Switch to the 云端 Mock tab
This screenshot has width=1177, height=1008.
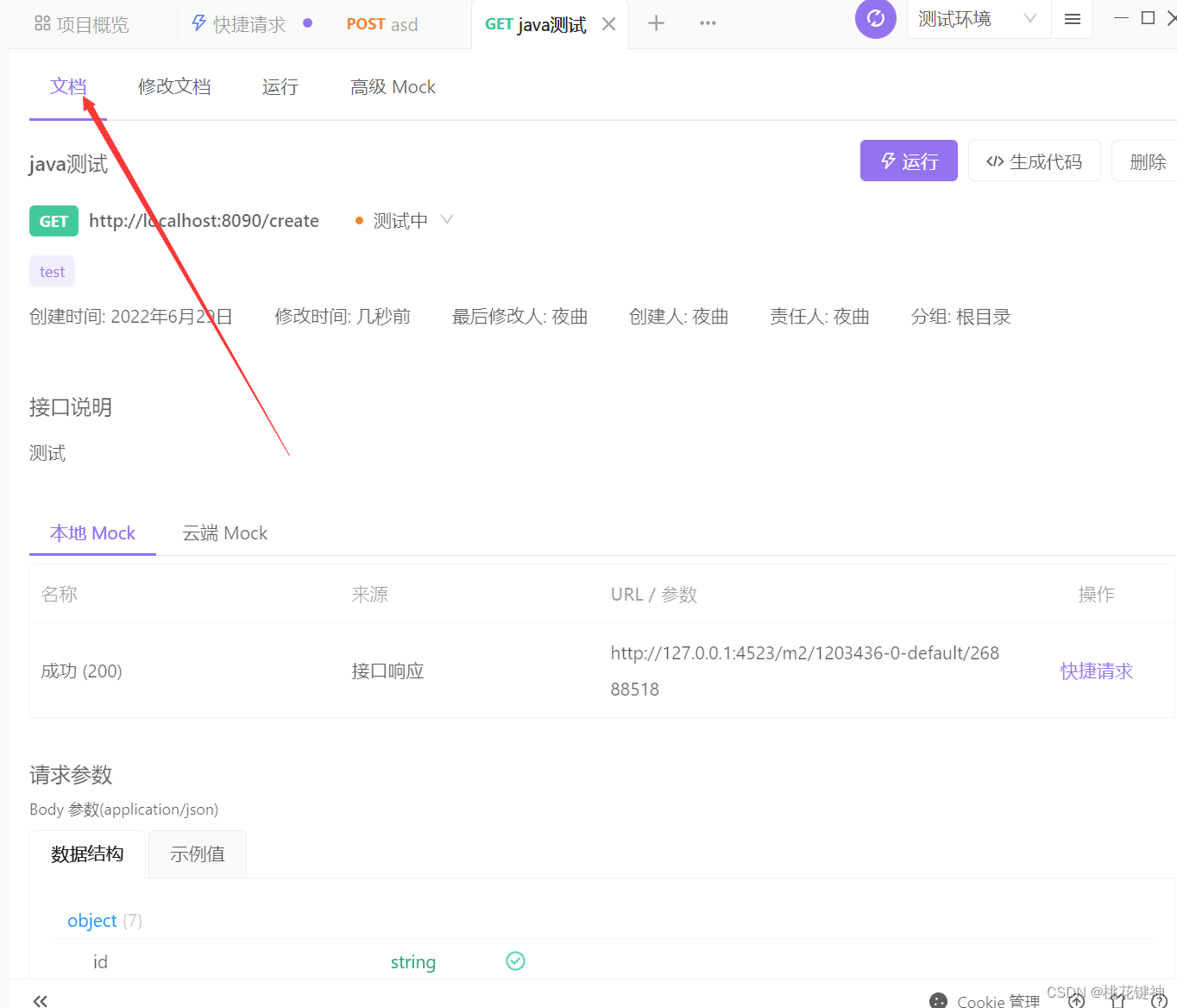pos(225,533)
